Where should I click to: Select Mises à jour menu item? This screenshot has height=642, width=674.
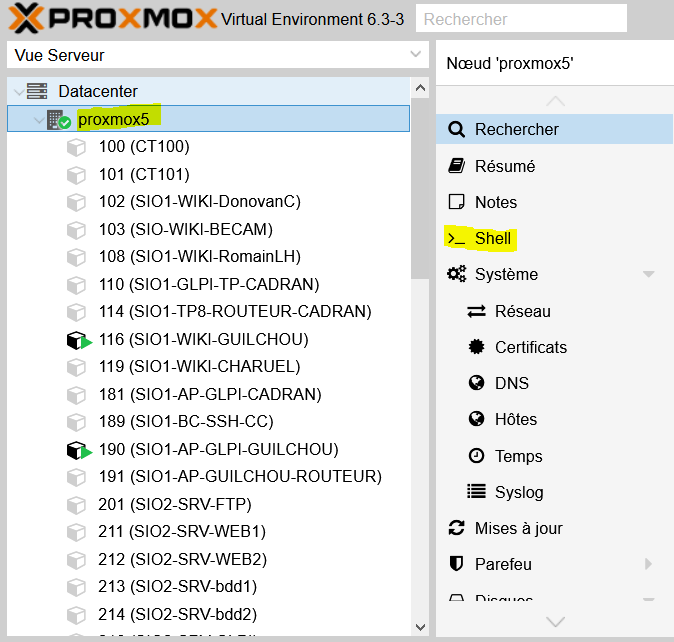518,528
